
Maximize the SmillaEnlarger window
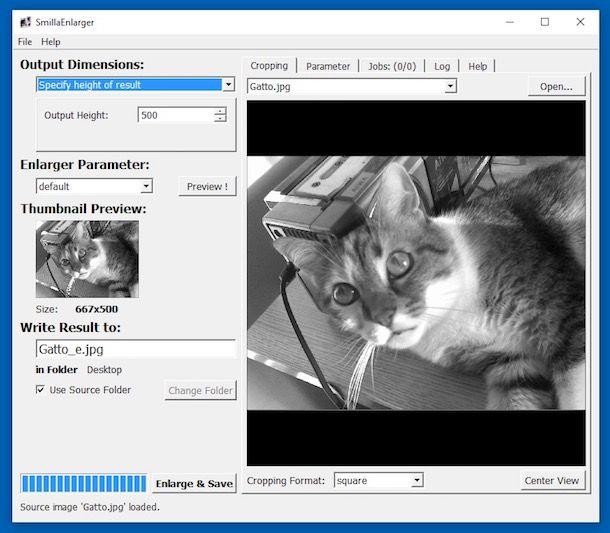point(545,22)
